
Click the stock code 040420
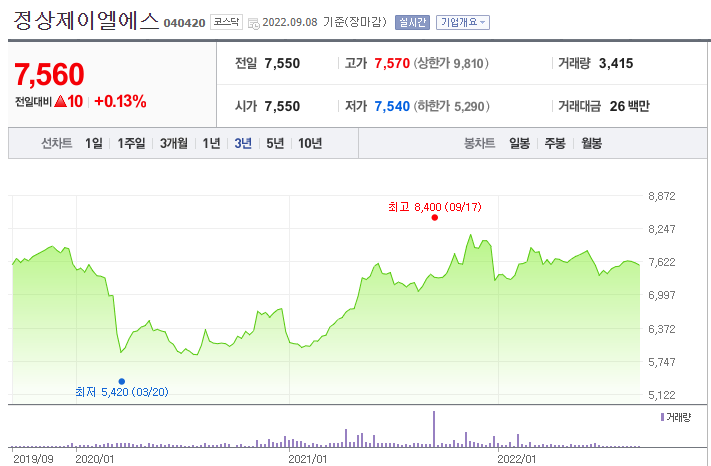click(x=184, y=23)
